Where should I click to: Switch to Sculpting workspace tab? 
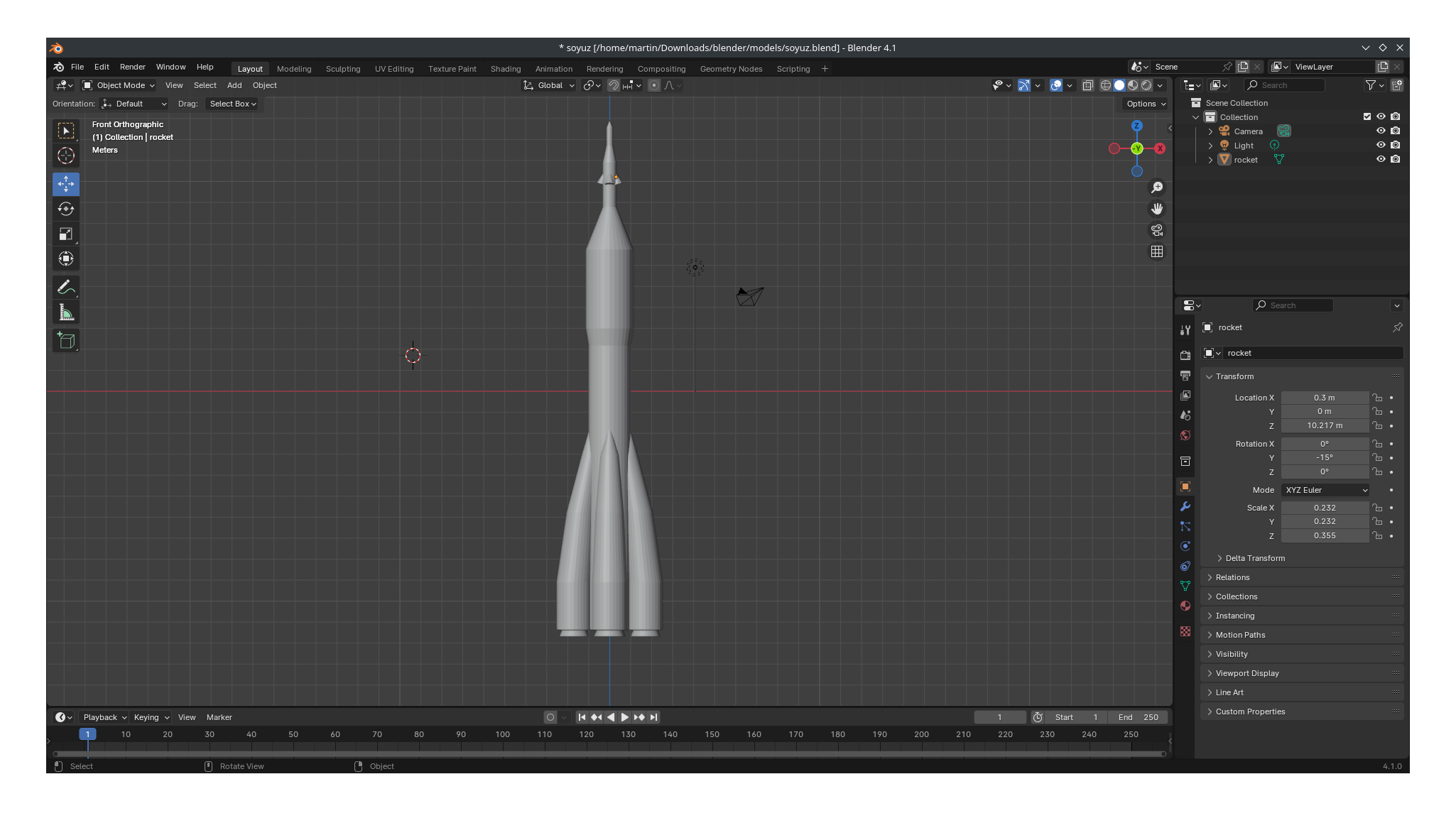(x=343, y=69)
